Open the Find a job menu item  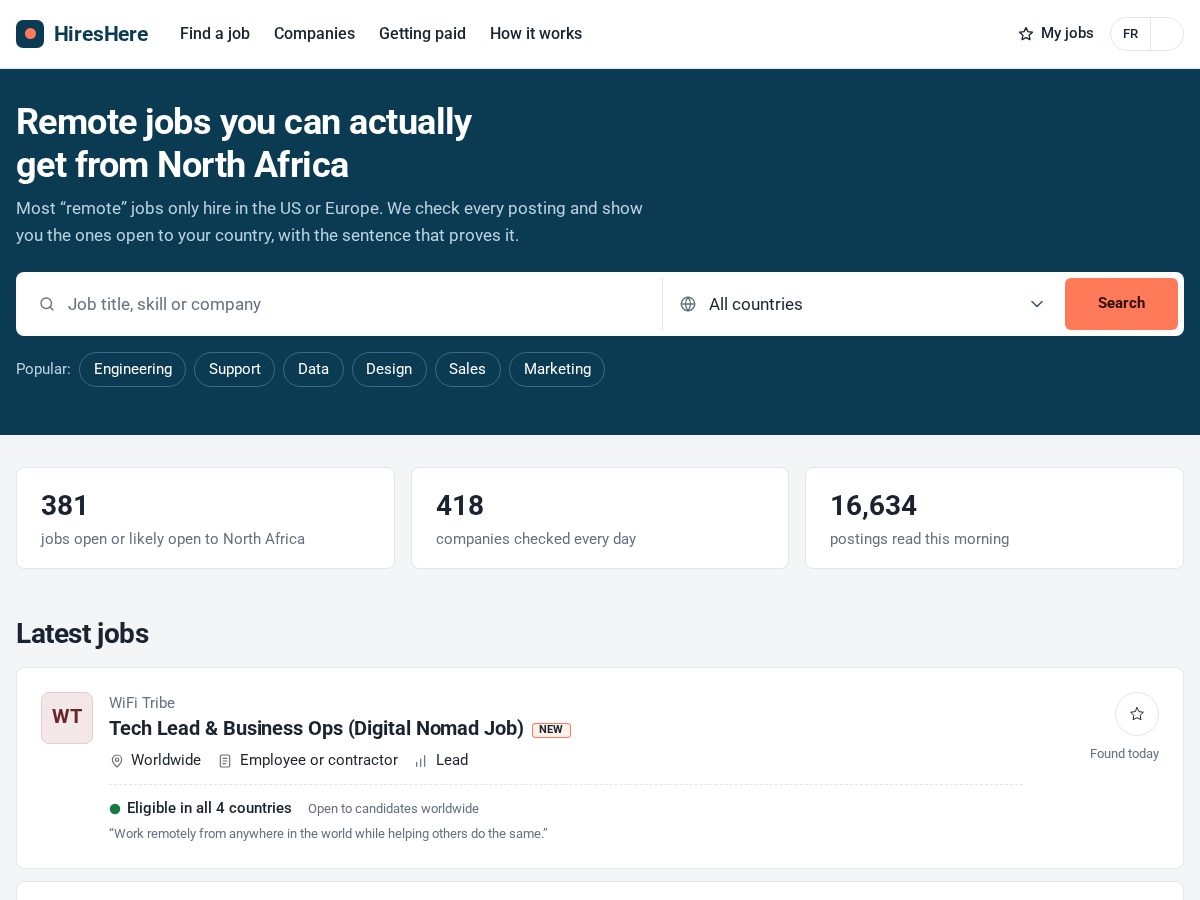215,34
